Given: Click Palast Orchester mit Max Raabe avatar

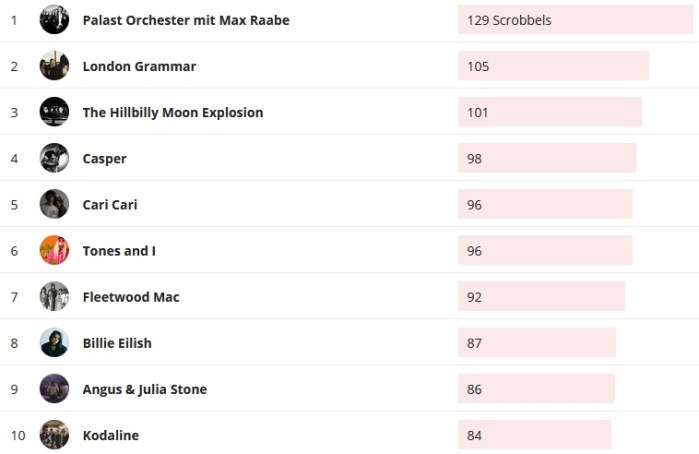Looking at the screenshot, I should tap(54, 20).
